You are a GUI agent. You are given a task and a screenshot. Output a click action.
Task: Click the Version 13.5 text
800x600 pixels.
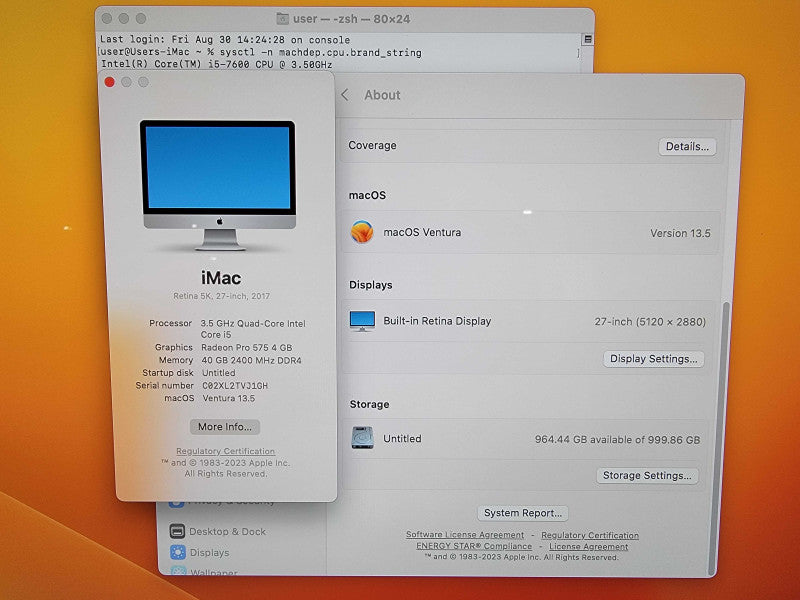680,233
